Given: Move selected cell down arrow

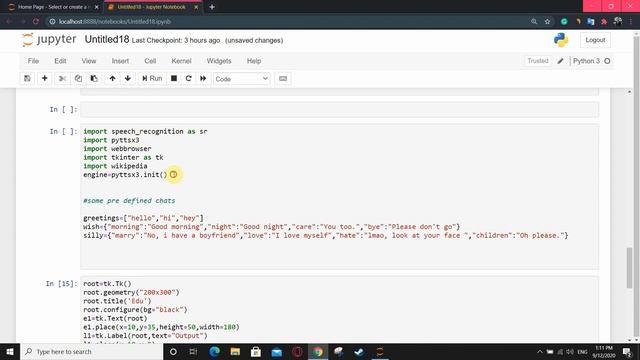Looking at the screenshot, I should click(128, 78).
